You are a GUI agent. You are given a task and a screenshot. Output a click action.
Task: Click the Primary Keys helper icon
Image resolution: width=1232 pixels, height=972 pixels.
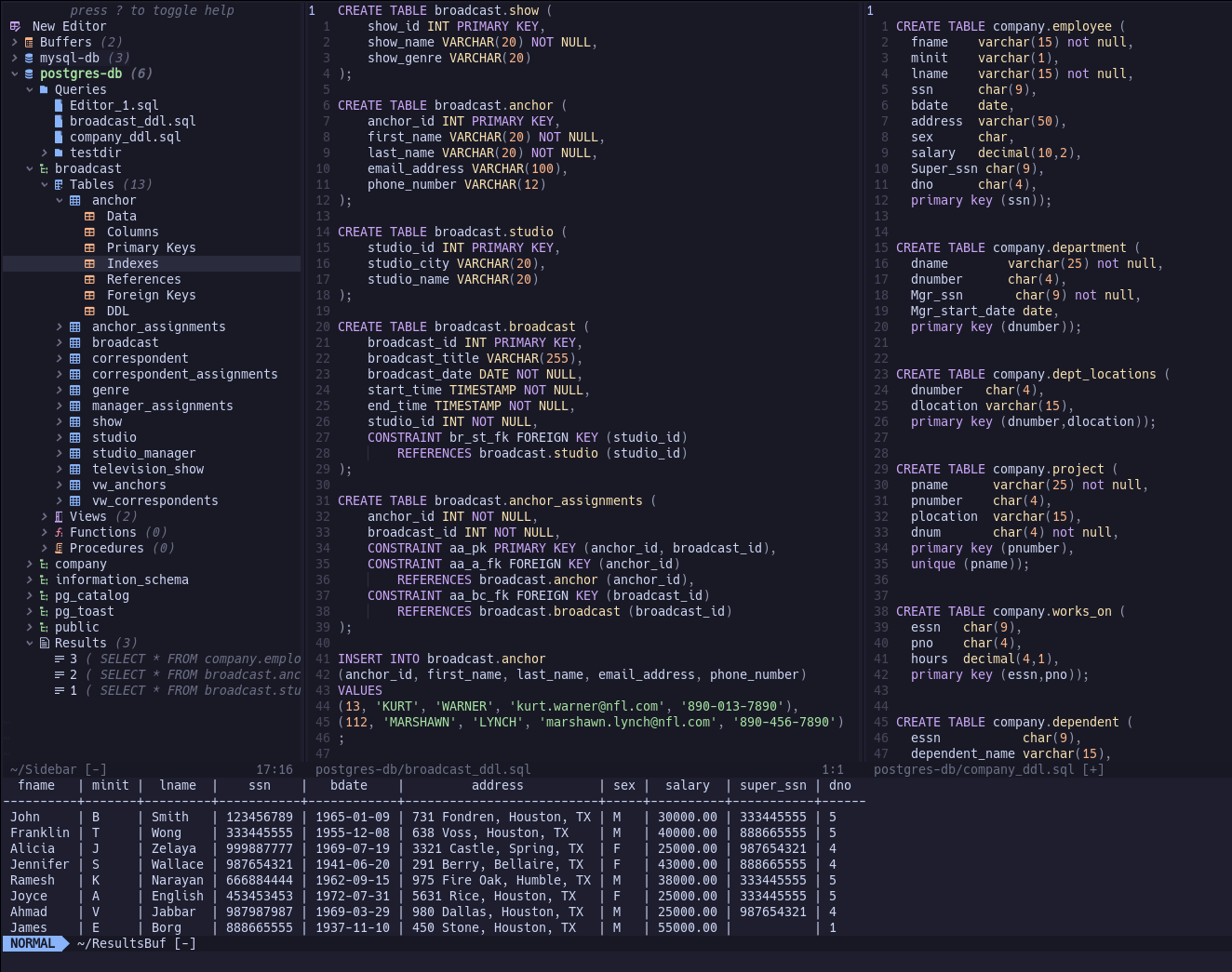89,247
